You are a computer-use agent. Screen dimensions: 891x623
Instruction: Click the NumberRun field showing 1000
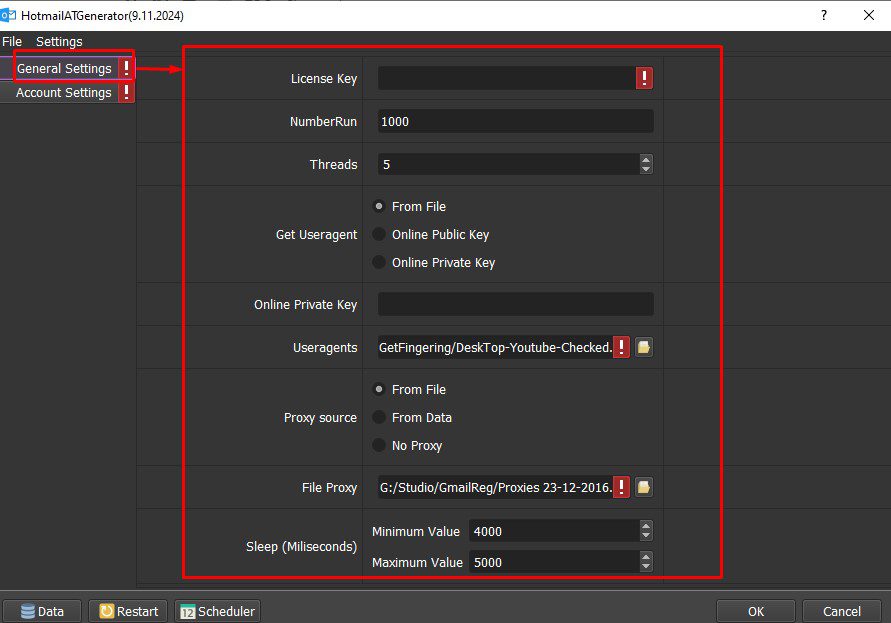coord(515,122)
